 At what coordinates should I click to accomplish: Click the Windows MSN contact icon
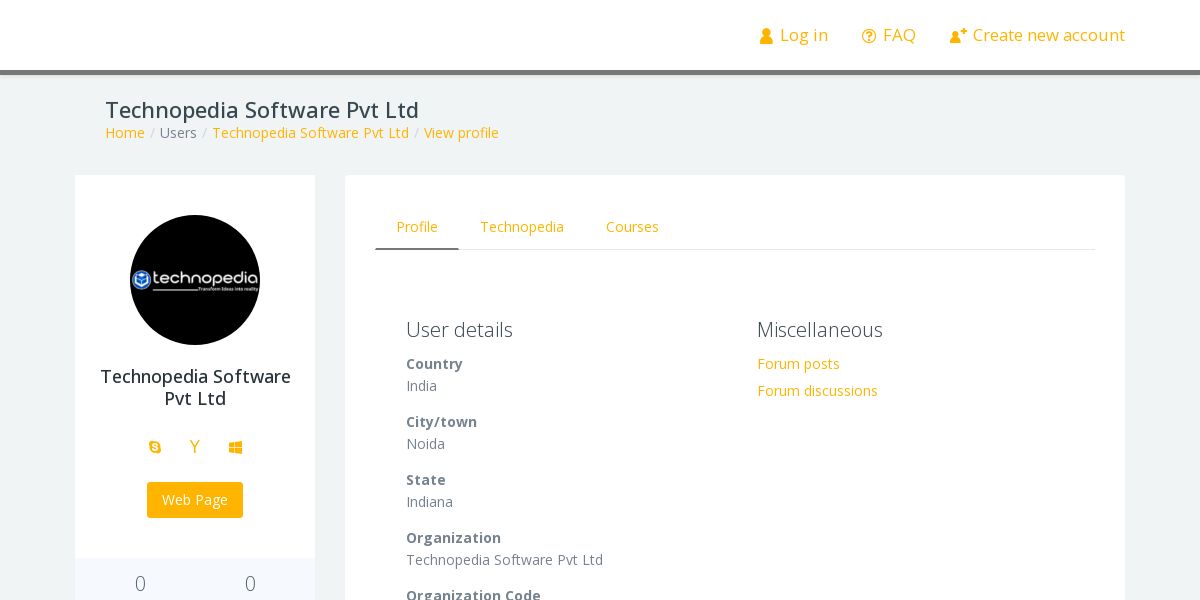coord(235,447)
